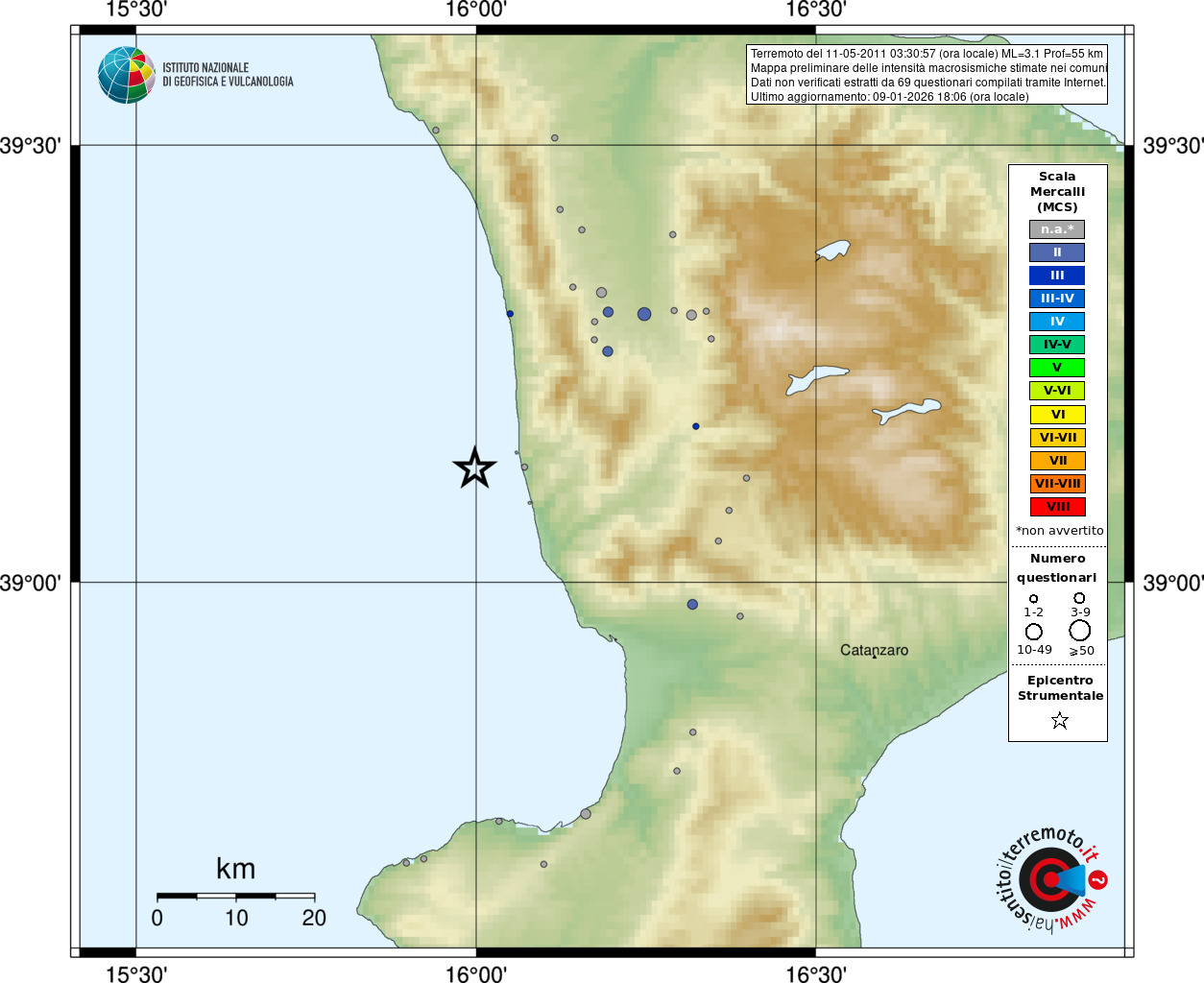
Task: Select the 1-2 questionnaires circle symbol
Action: (x=1034, y=598)
